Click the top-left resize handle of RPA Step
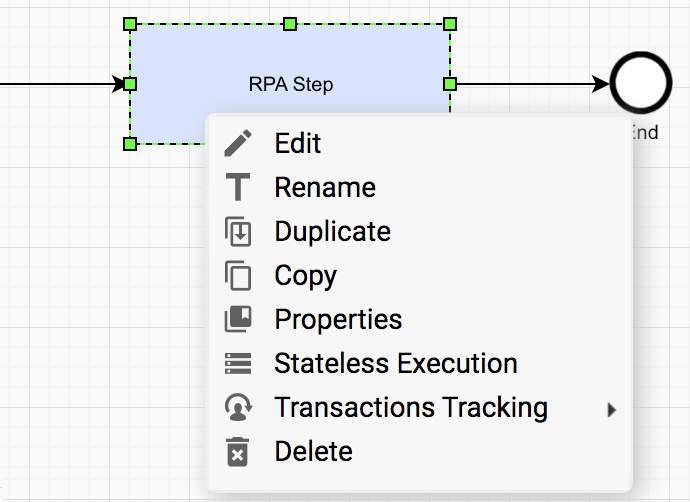Image resolution: width=690 pixels, height=502 pixels. coord(130,24)
